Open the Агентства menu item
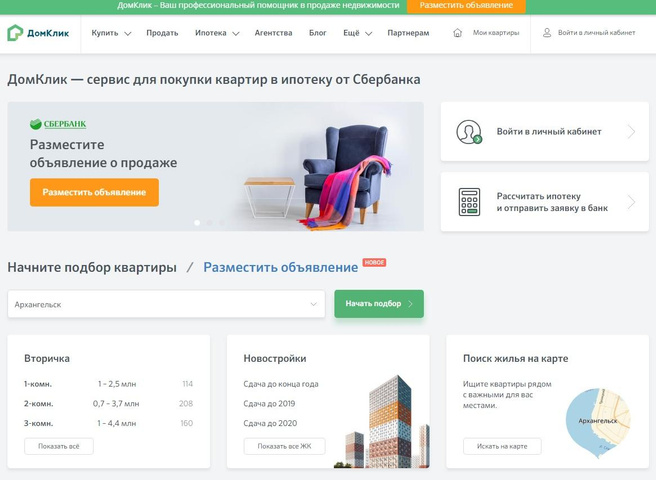The height and width of the screenshot is (480, 656). tap(274, 33)
